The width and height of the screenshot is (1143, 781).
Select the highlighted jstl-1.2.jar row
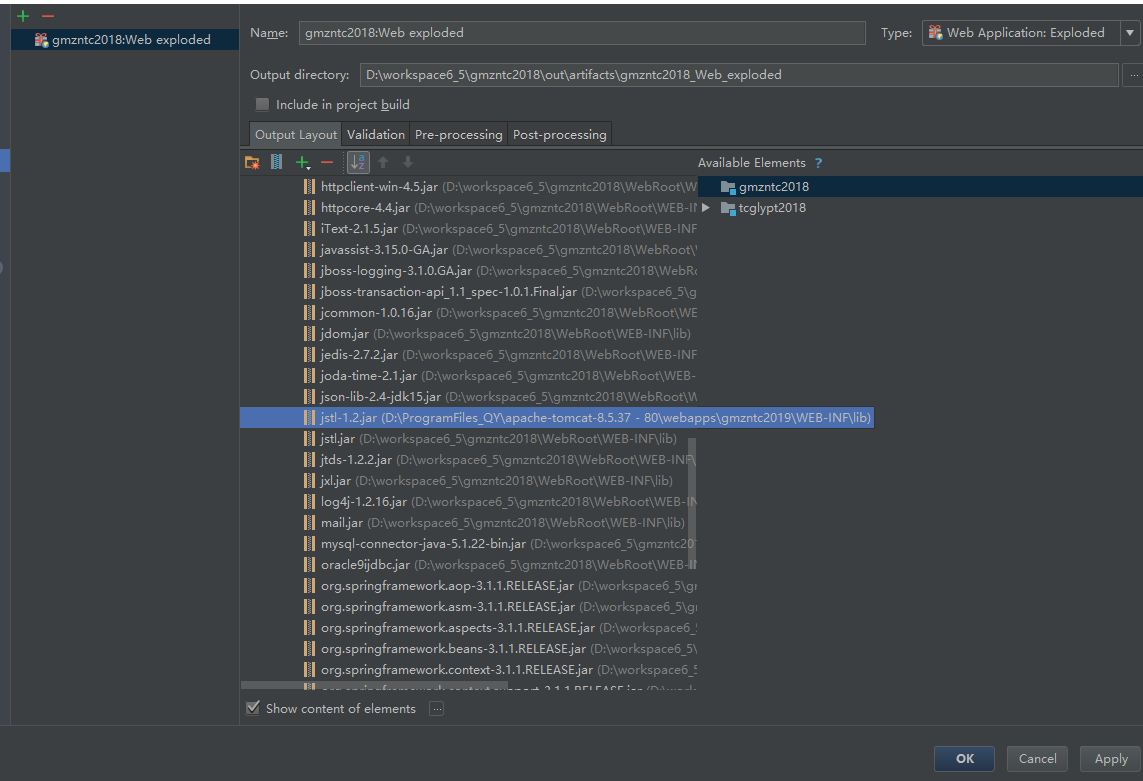(557, 418)
